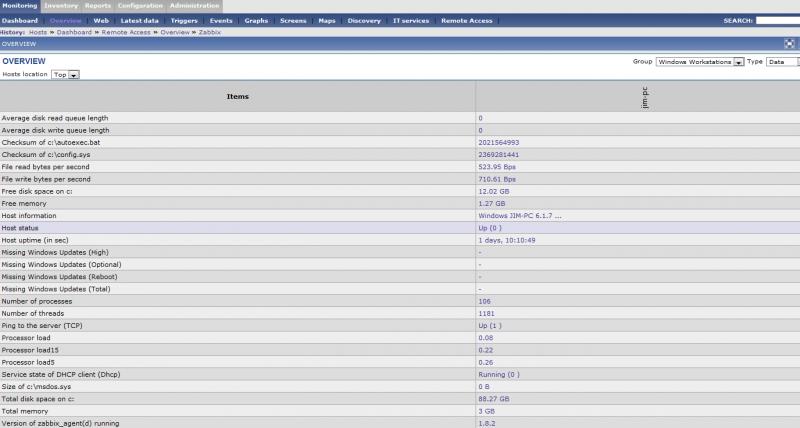The image size is (800, 428).
Task: Open Discovery in the submenu
Action: 364,21
